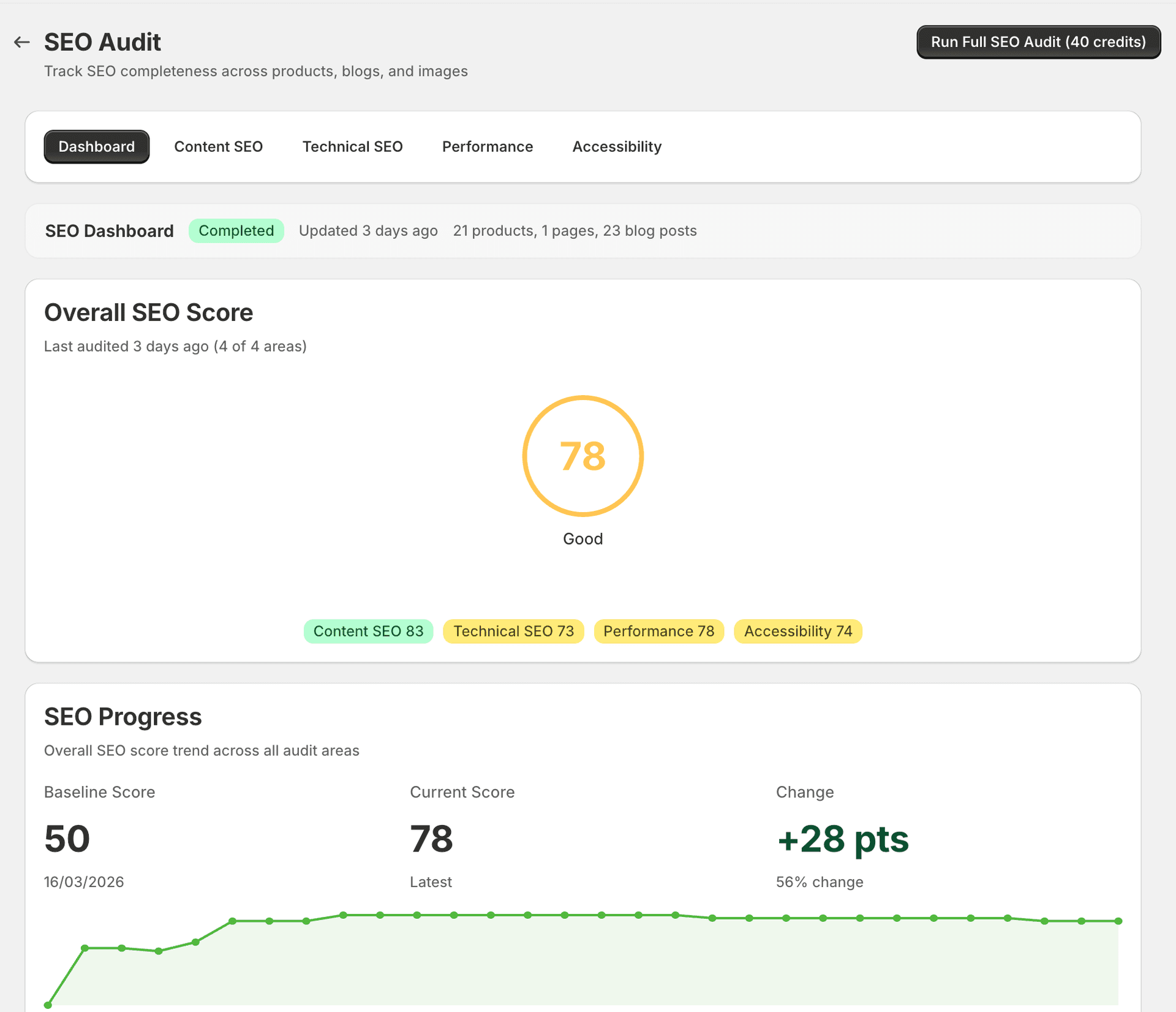Open the Accessibility tab
This screenshot has height=1012, width=1176.
617,146
